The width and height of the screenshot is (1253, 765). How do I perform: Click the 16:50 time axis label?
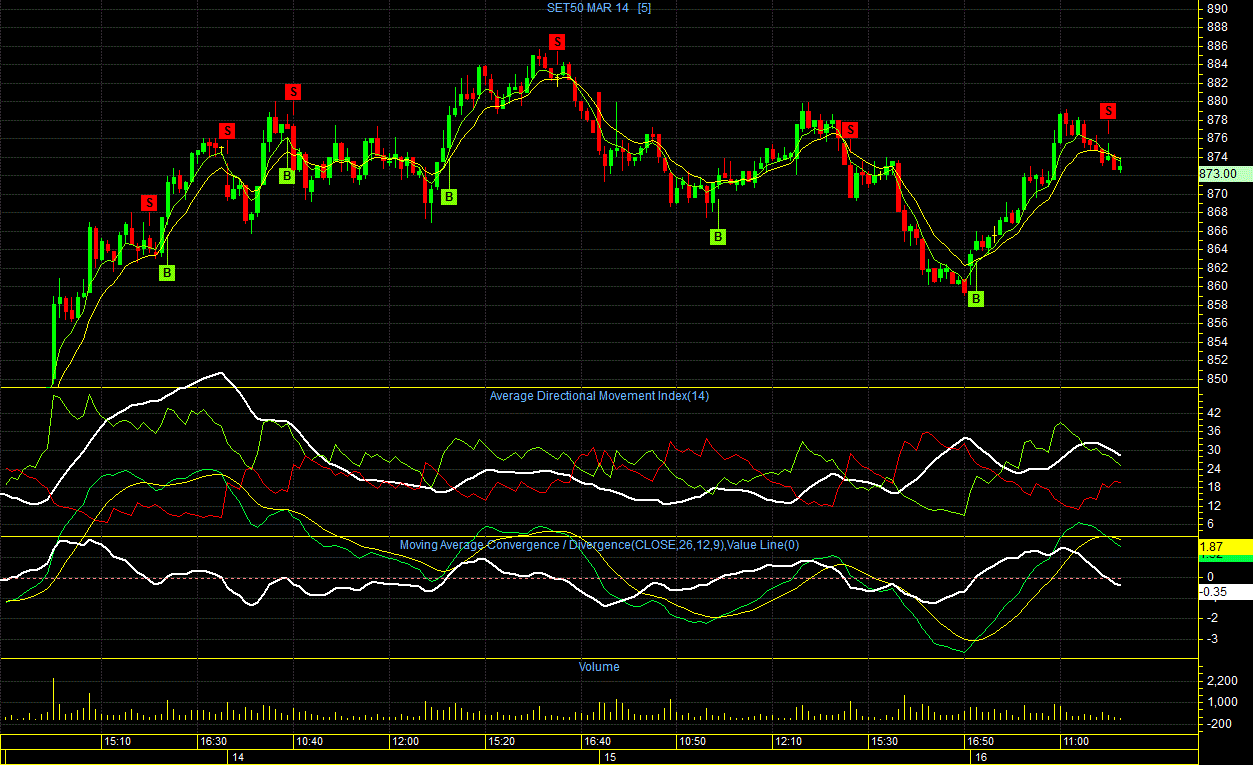[x=979, y=742]
